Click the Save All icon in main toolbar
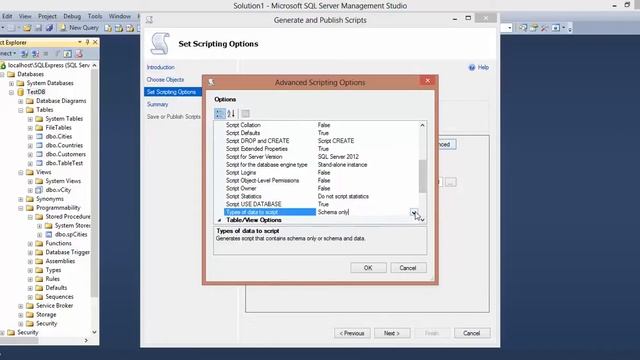Screen dimensions: 640x360 click(49, 28)
